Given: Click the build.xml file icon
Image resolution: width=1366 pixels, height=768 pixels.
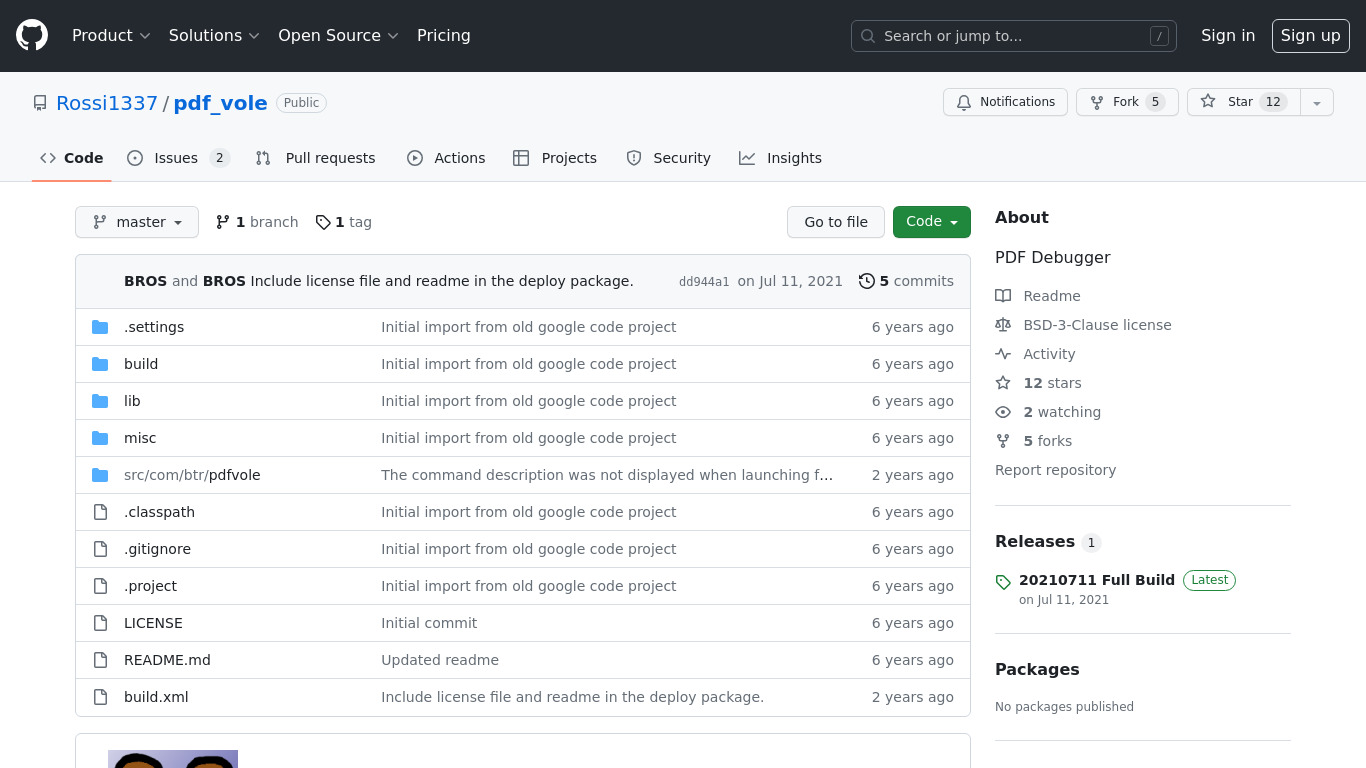Looking at the screenshot, I should click(x=100, y=697).
